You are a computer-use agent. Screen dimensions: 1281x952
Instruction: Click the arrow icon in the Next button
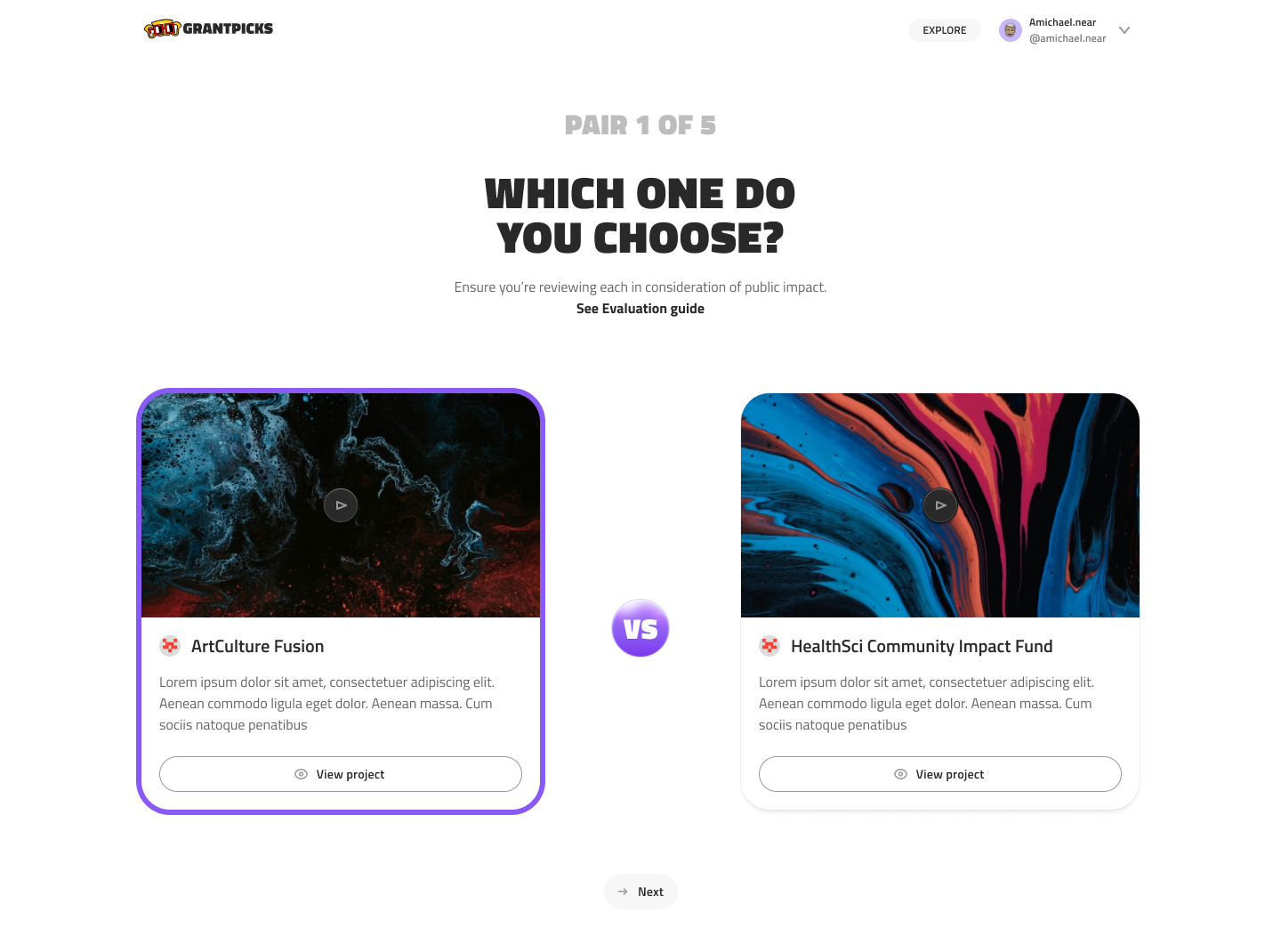pyautogui.click(x=623, y=891)
